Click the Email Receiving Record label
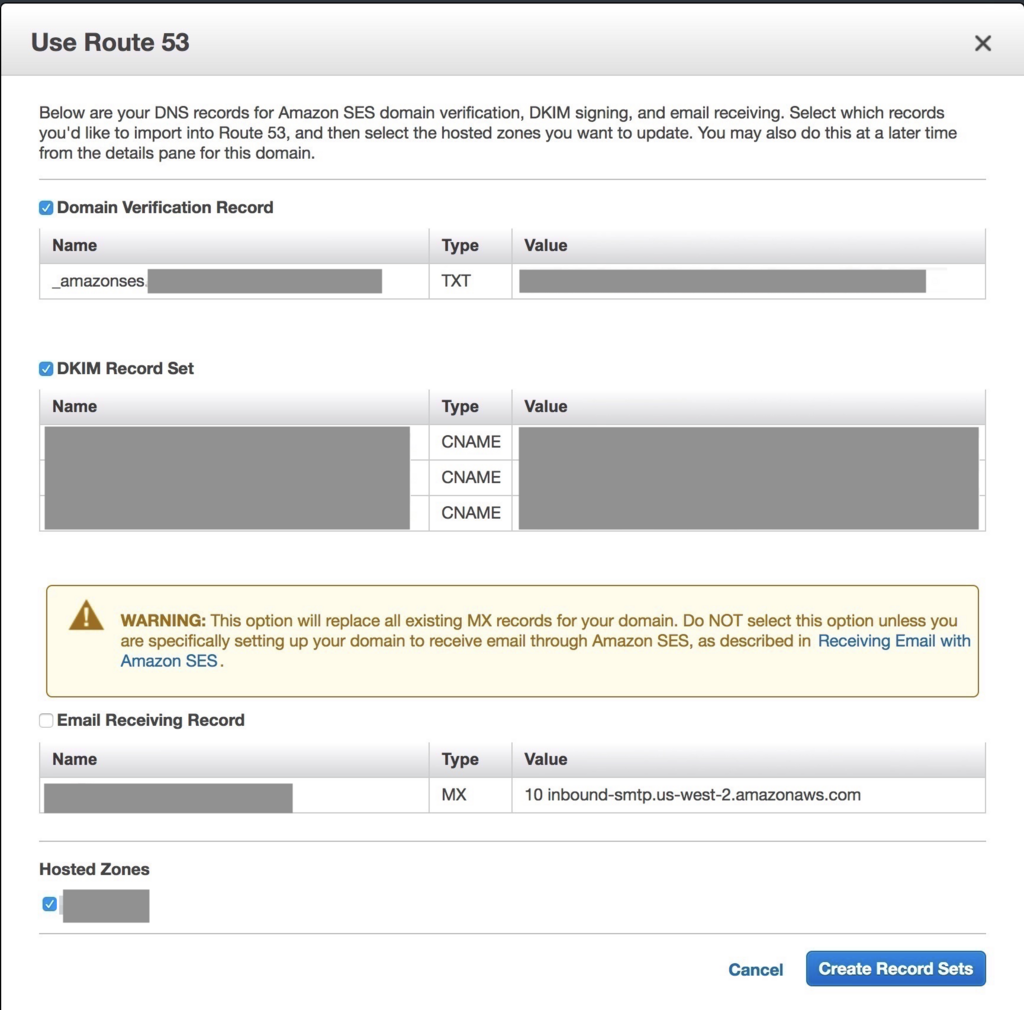The height and width of the screenshot is (1010, 1024). point(151,720)
